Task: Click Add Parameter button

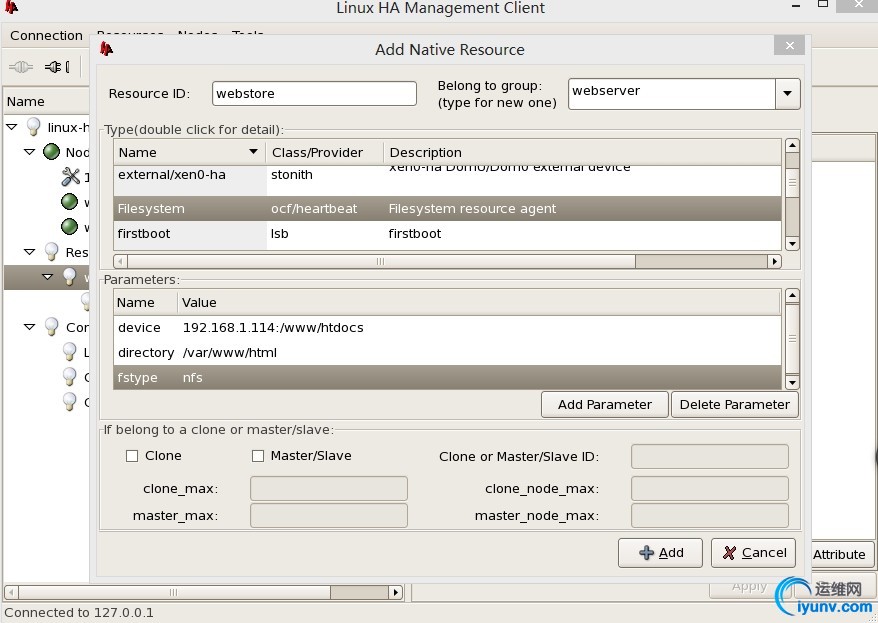Action: click(605, 405)
